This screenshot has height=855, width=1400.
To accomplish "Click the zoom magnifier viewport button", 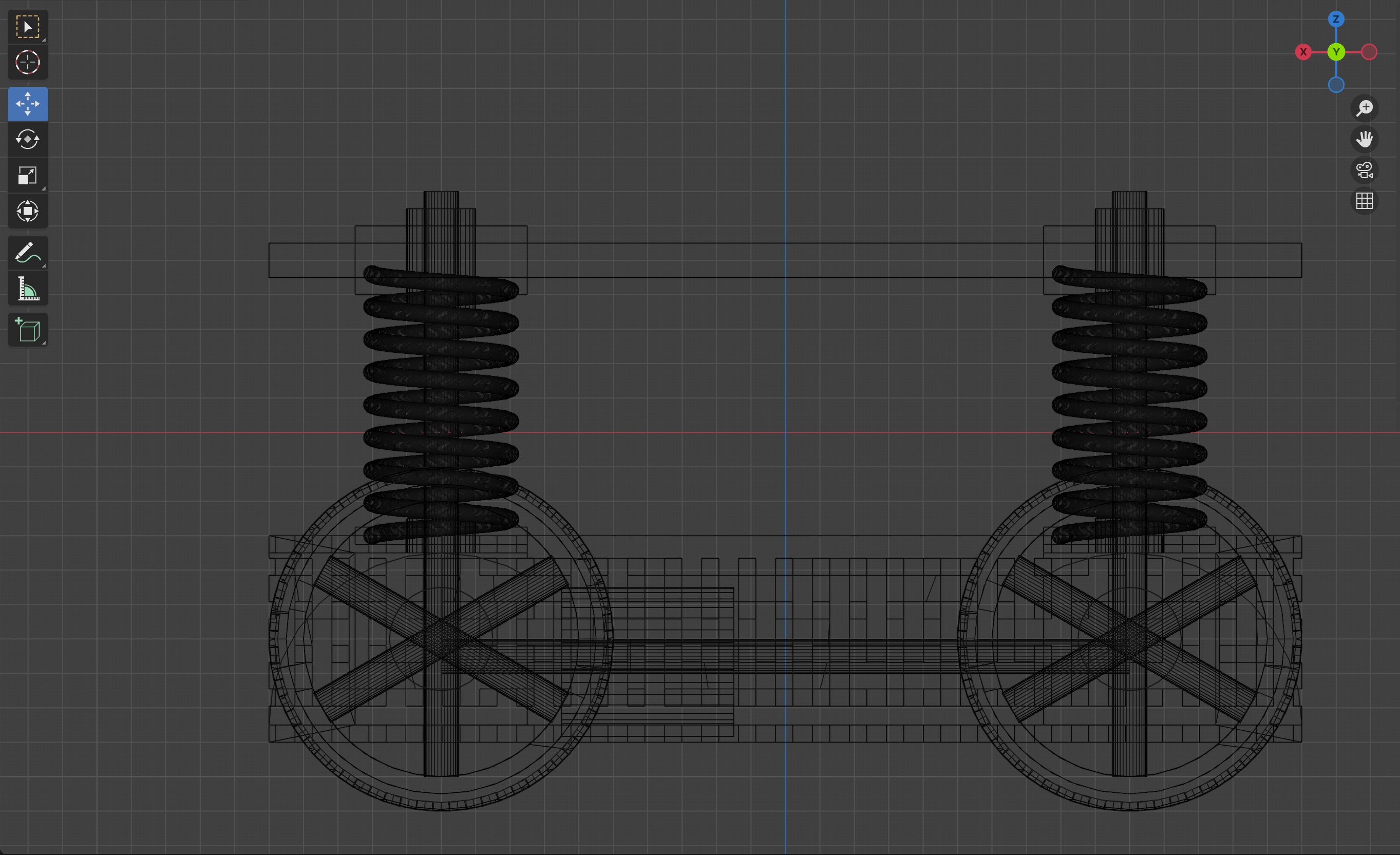I will click(1364, 108).
